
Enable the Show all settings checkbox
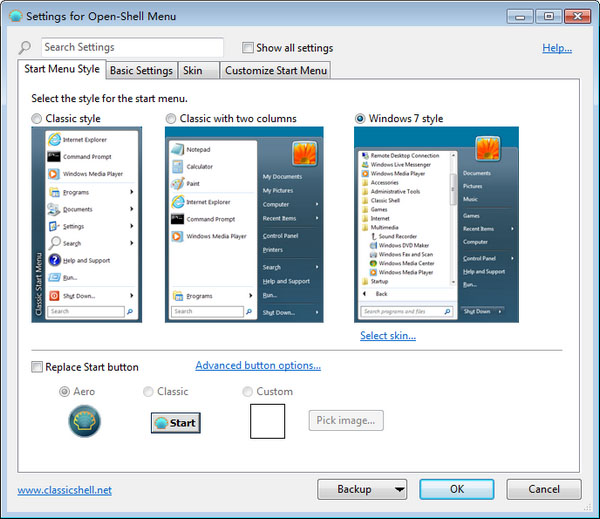[248, 48]
